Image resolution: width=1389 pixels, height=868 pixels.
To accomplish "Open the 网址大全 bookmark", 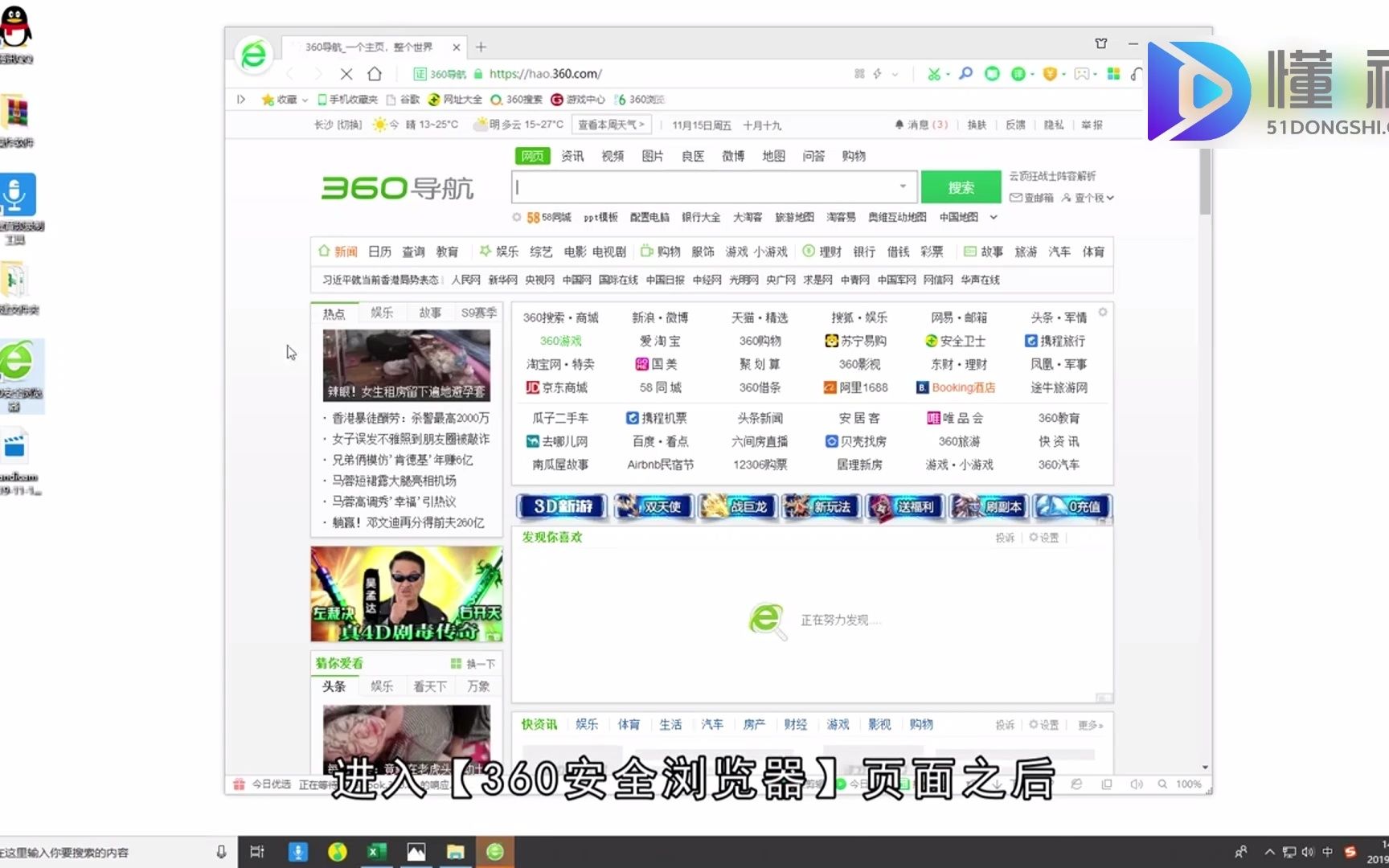I will (x=455, y=100).
